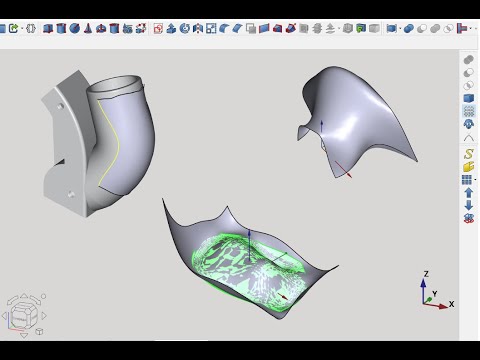Screen dimensions: 480x360
Task: Toggle the highlighted mesh grid icon in sidebar
Action: click(469, 111)
